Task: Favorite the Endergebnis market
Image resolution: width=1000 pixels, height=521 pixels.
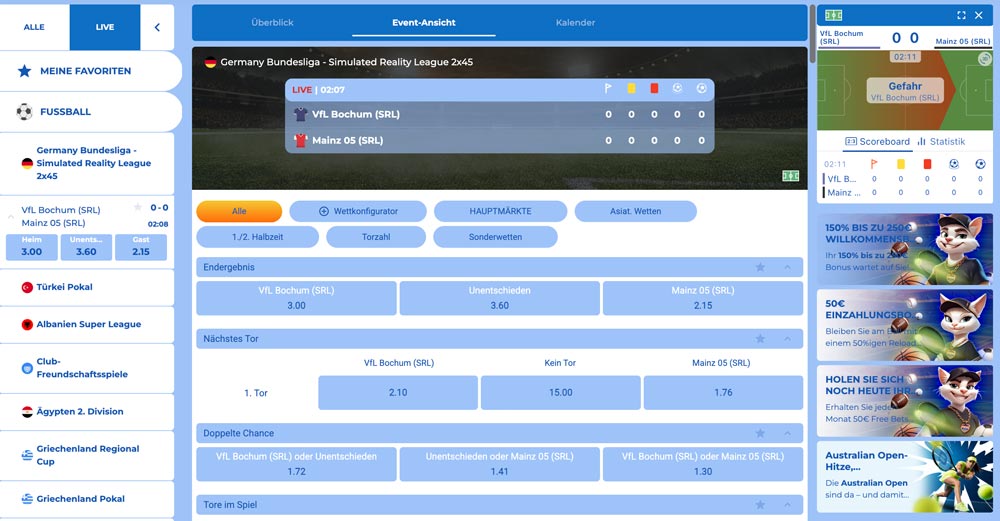Action: tap(760, 267)
